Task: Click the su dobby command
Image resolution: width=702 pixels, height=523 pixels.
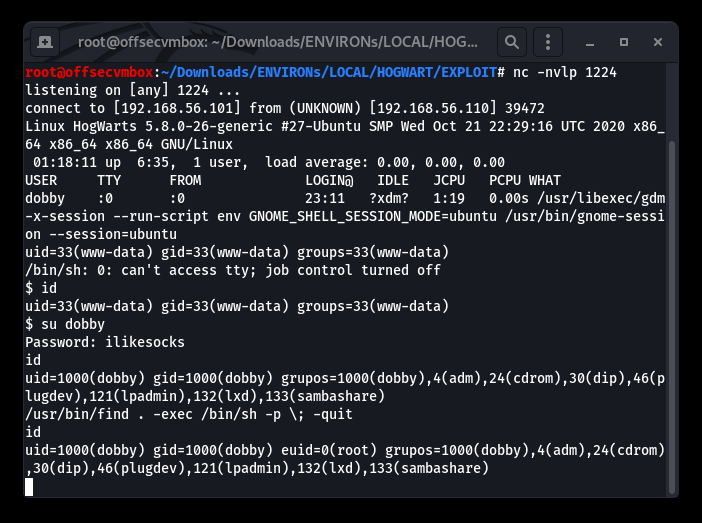Action: (x=73, y=324)
